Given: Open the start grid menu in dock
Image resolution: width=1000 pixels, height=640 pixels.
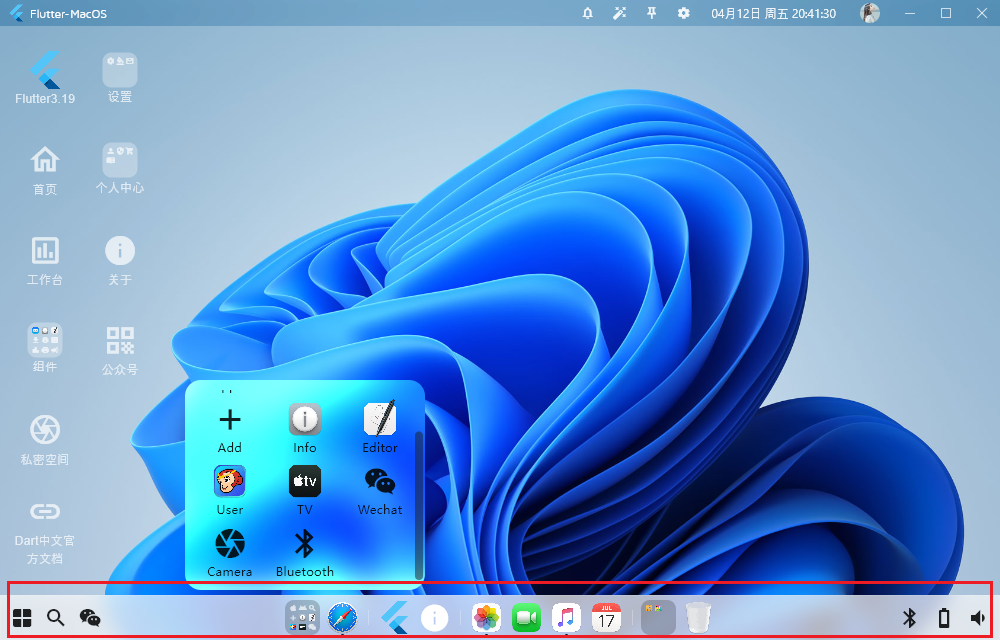Looking at the screenshot, I should (x=22, y=618).
